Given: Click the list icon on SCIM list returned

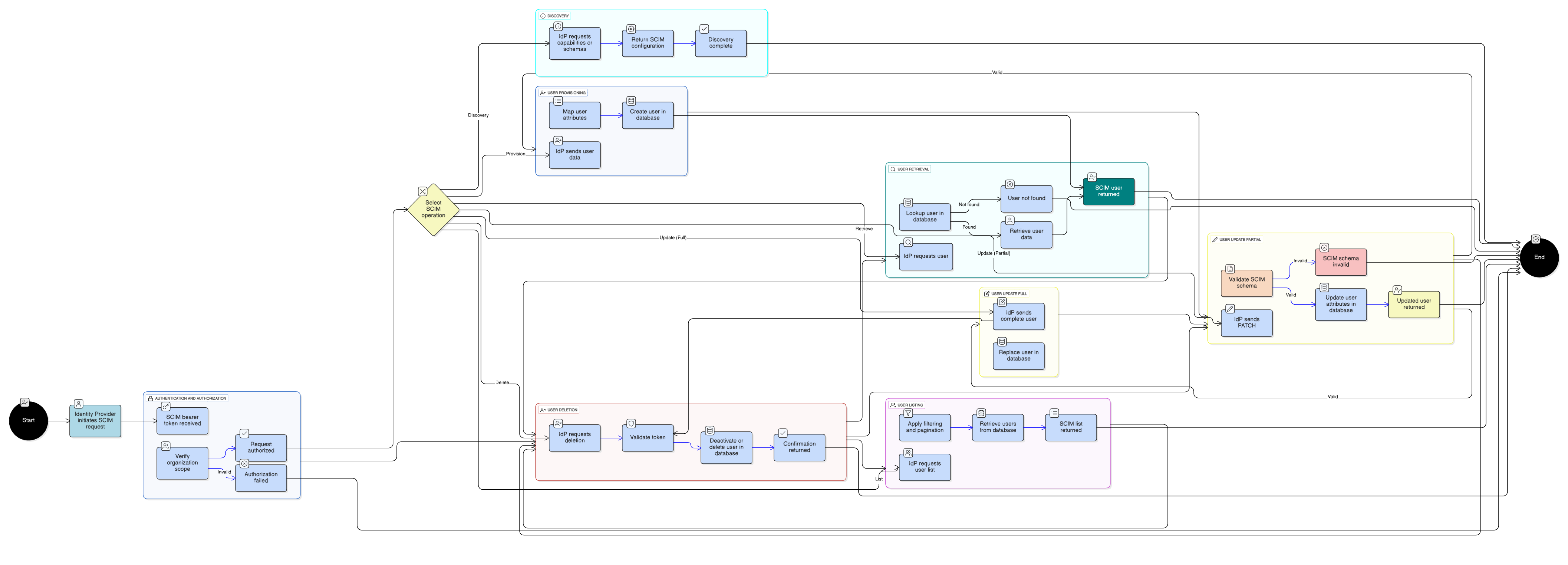Looking at the screenshot, I should pyautogui.click(x=1054, y=413).
